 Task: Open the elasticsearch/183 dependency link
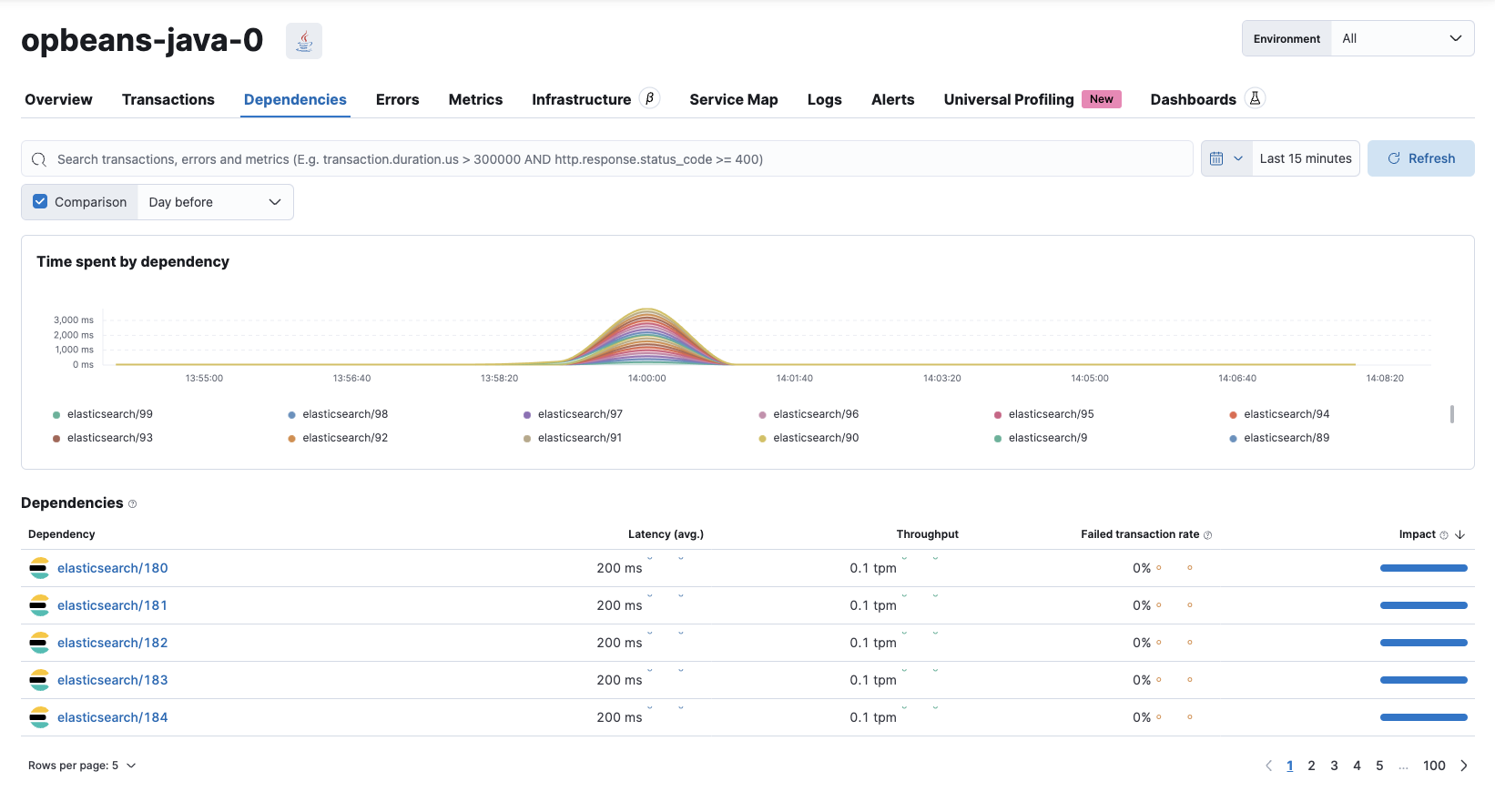coord(113,680)
